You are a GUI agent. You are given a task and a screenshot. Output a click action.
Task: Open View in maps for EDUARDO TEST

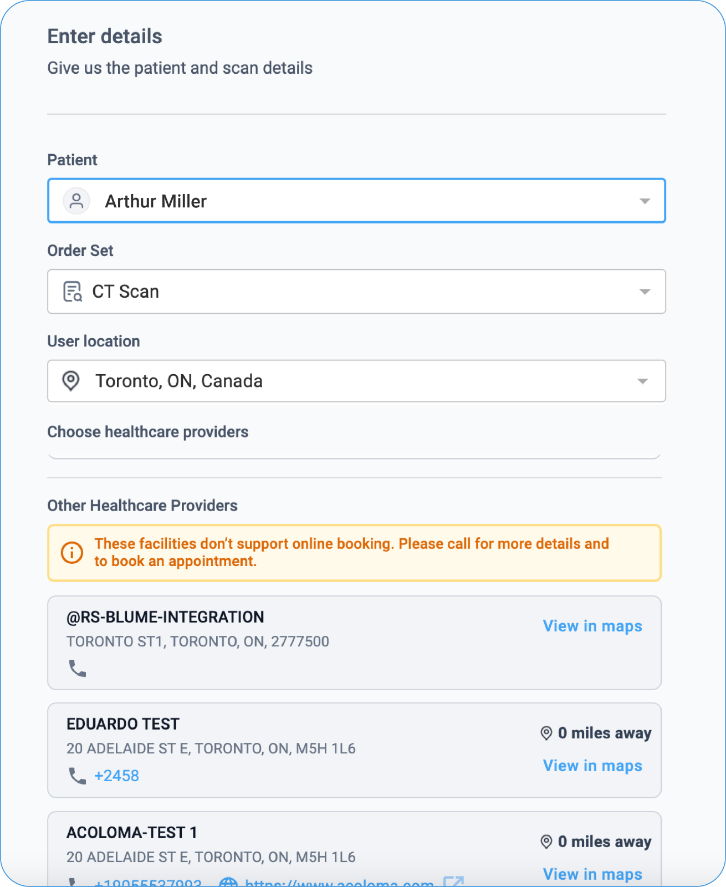pos(592,766)
